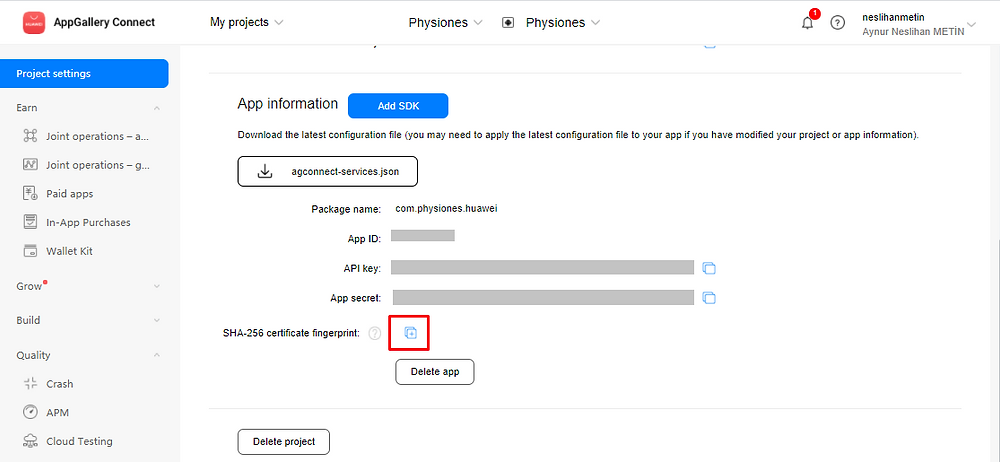Select Project settings in sidebar
The width and height of the screenshot is (1000, 462).
click(x=84, y=73)
